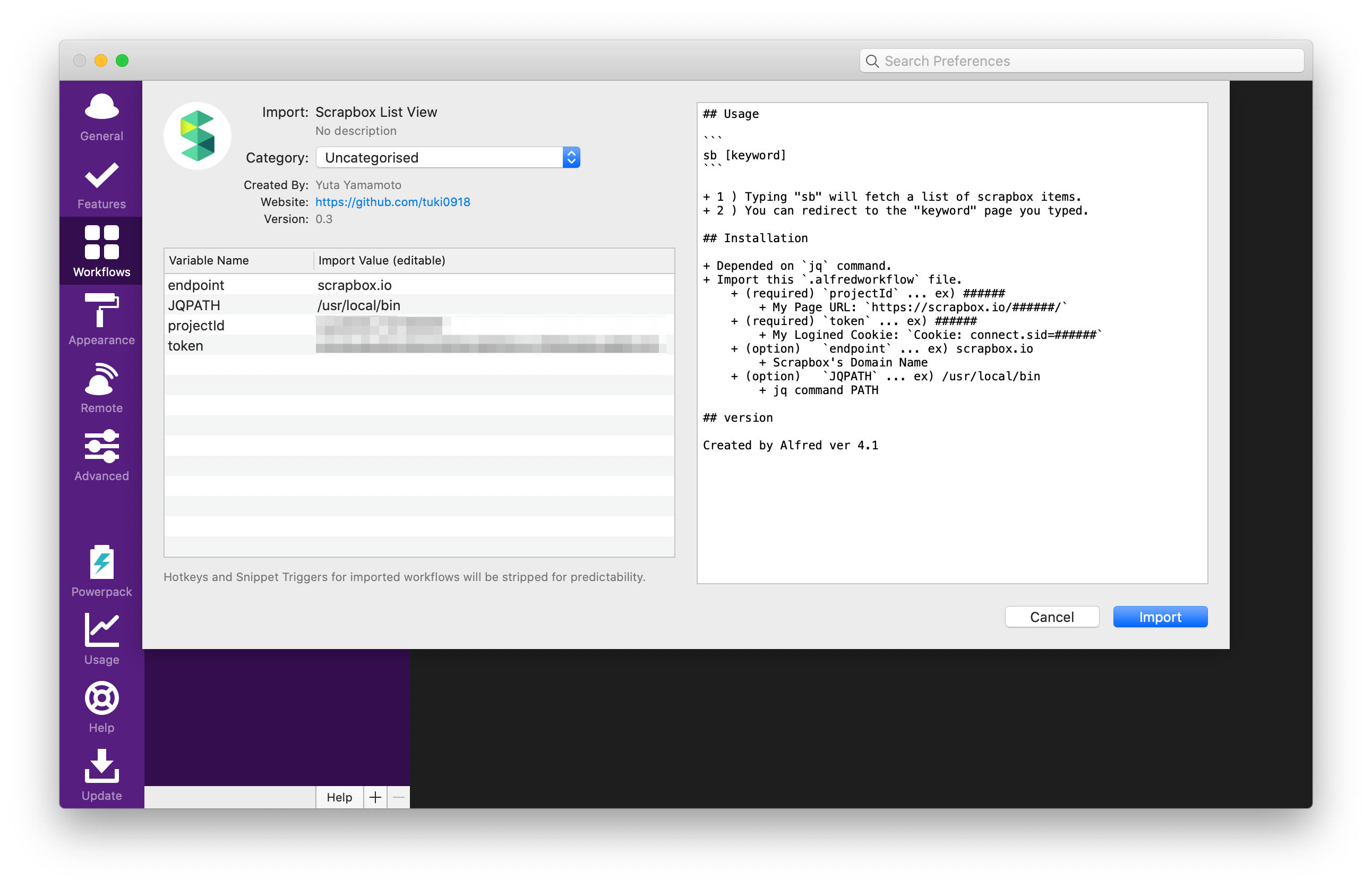Click the blue Import button
This screenshot has width=1372, height=887.
tap(1160, 617)
